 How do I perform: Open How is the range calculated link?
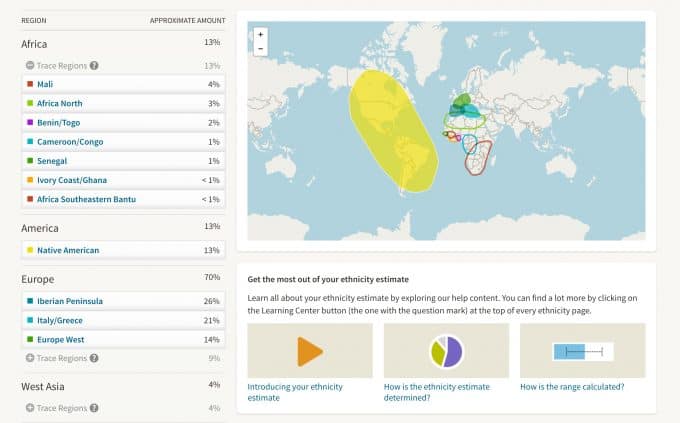pyautogui.click(x=572, y=387)
